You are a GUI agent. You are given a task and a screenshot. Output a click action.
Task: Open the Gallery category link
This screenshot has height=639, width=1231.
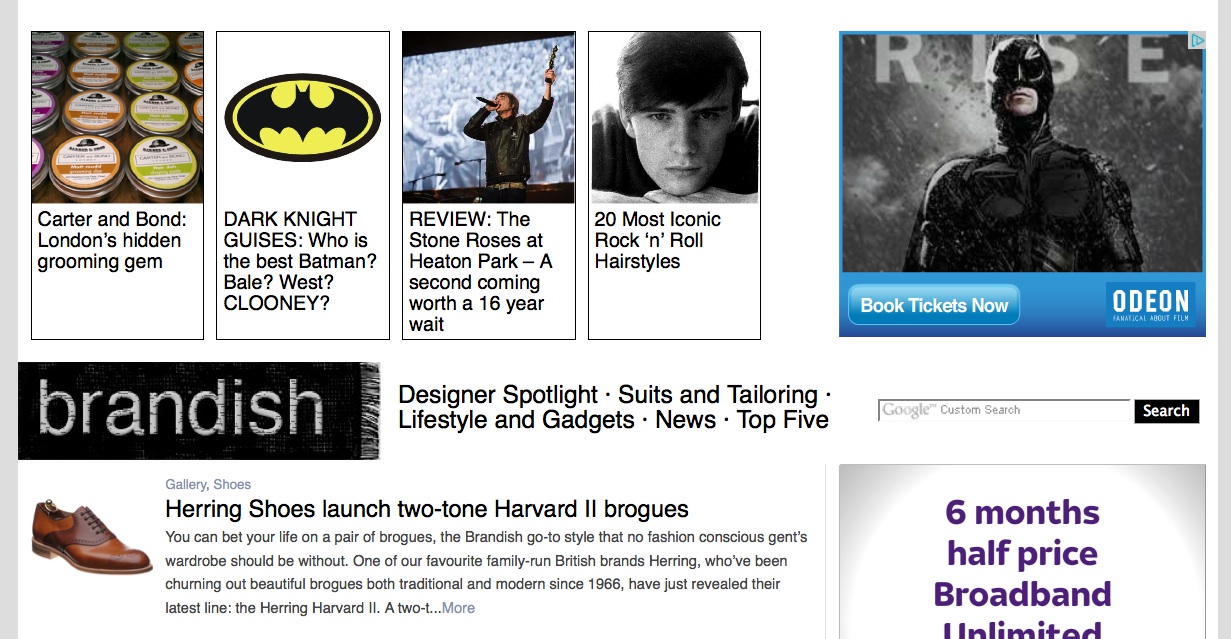click(185, 484)
